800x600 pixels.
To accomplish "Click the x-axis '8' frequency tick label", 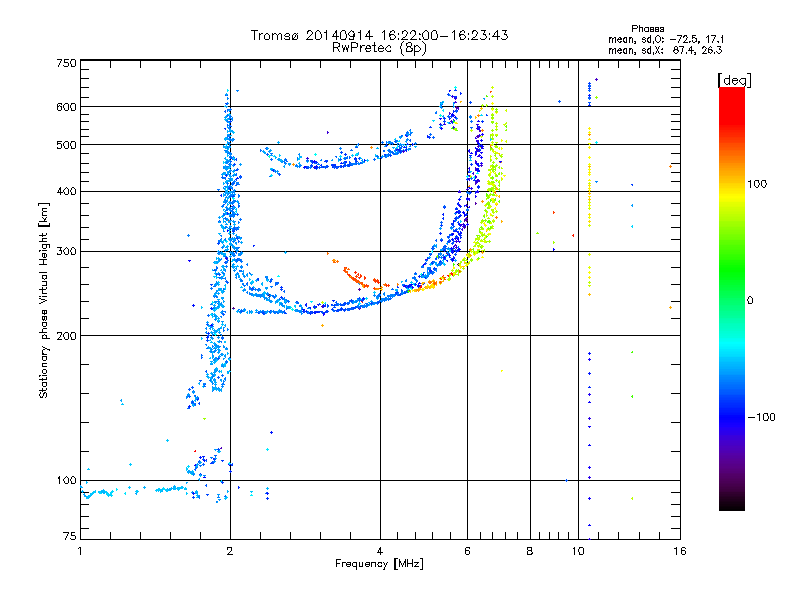I will coord(530,551).
